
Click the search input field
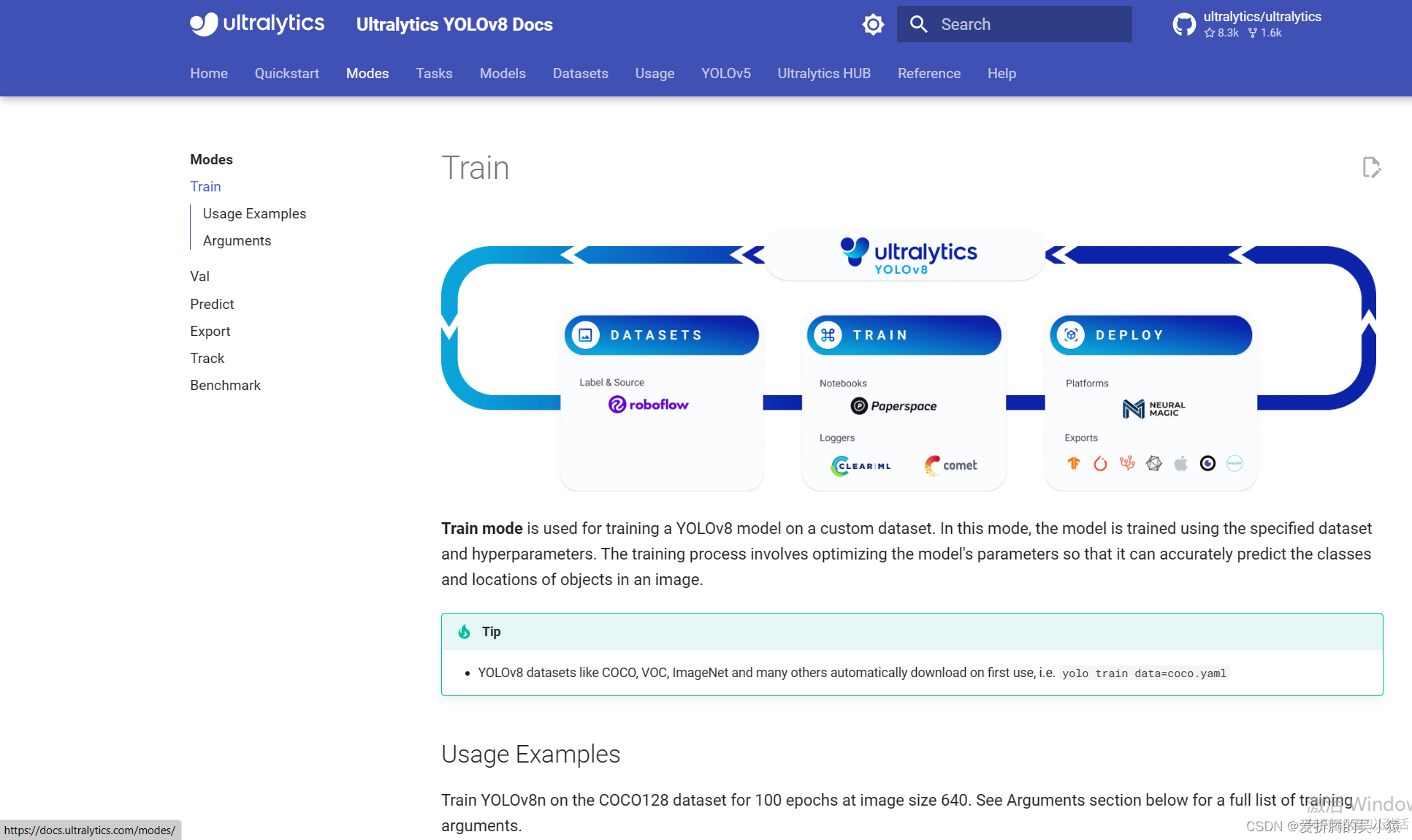pyautogui.click(x=1012, y=25)
